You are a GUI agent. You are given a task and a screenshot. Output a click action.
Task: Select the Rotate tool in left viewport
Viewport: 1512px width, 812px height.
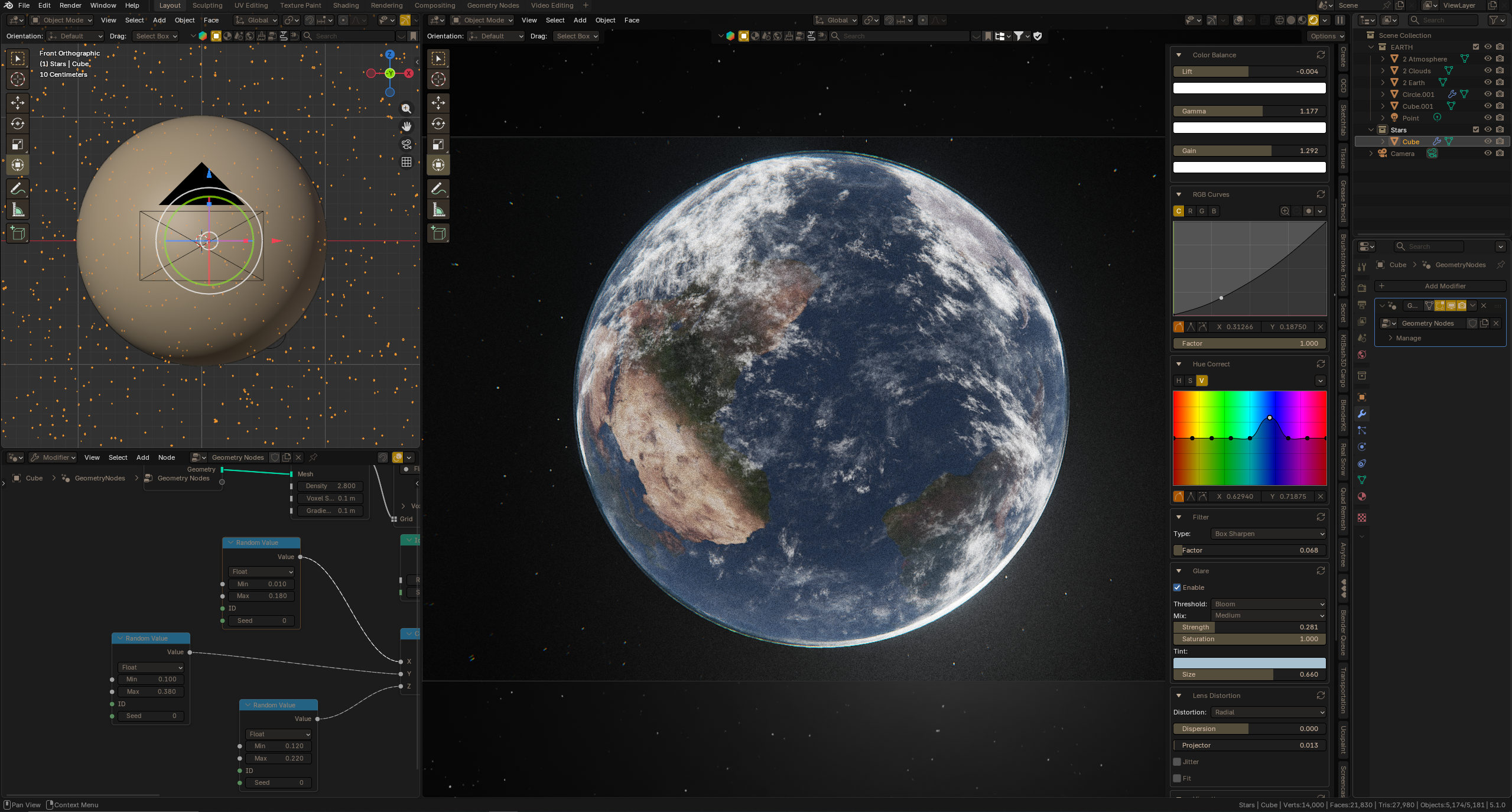(x=18, y=124)
